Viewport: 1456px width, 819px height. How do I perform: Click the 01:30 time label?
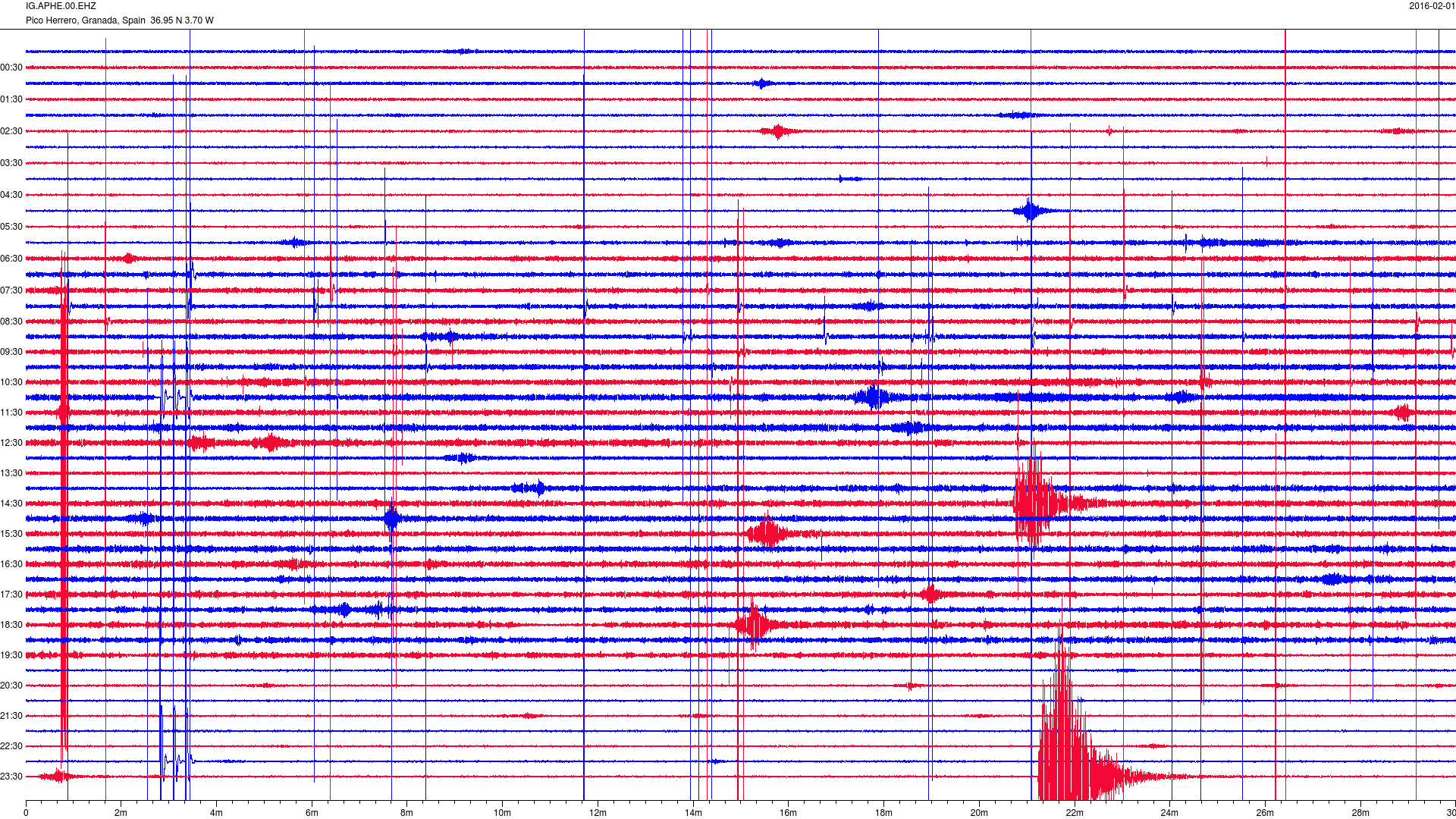click(x=11, y=99)
